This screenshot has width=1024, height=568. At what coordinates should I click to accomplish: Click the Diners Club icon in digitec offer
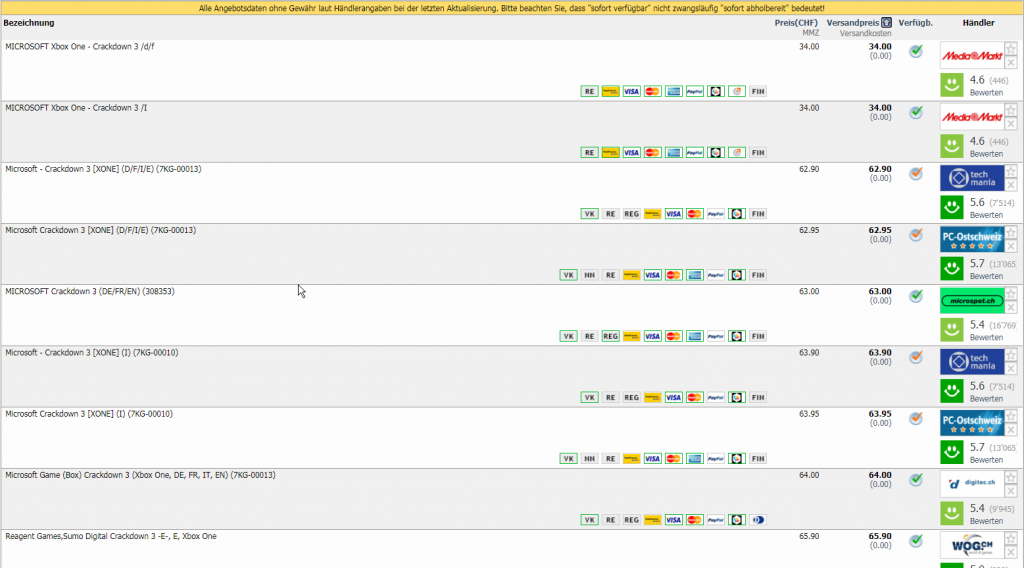758,520
